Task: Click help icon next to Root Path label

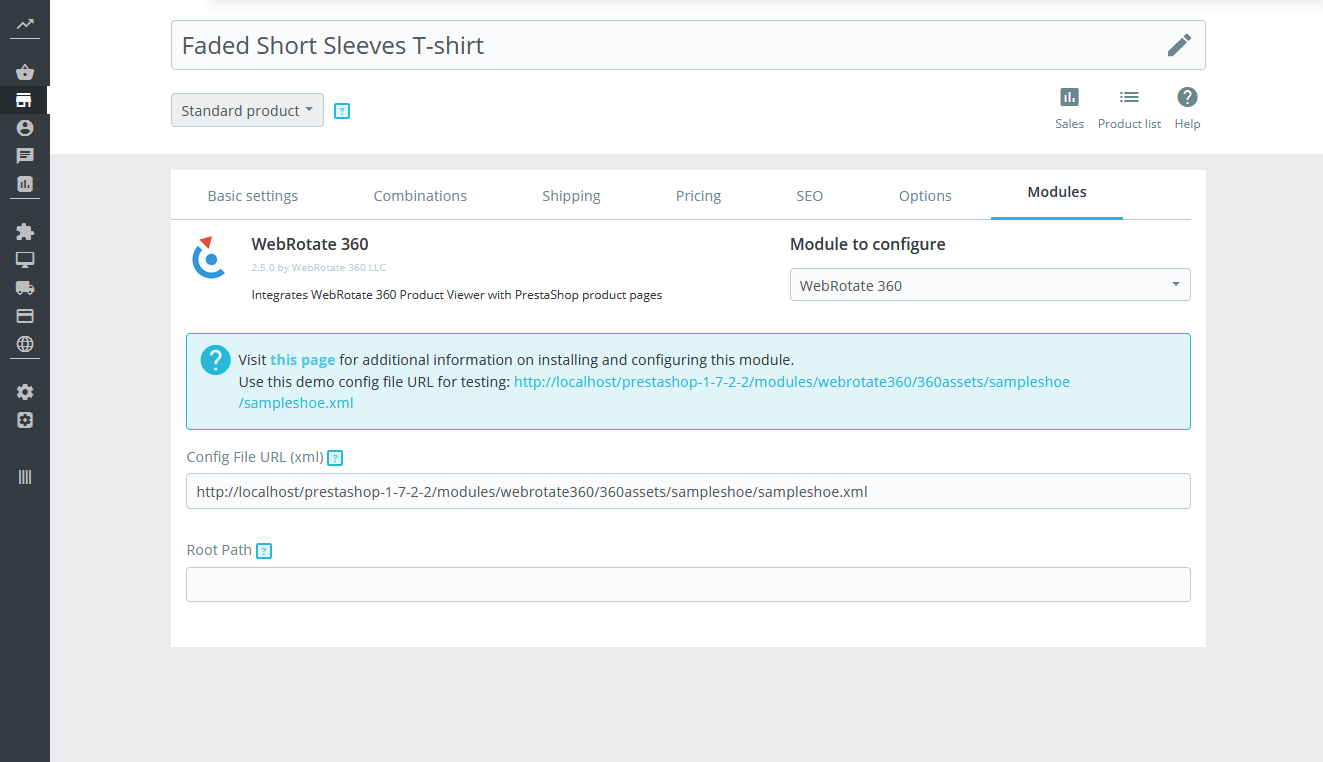Action: (264, 551)
